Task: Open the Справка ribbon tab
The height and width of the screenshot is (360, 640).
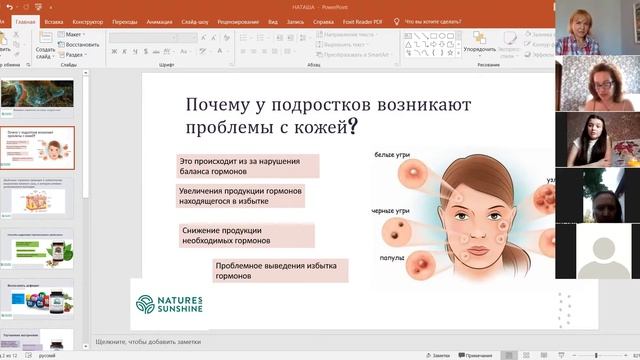Action: [323, 22]
